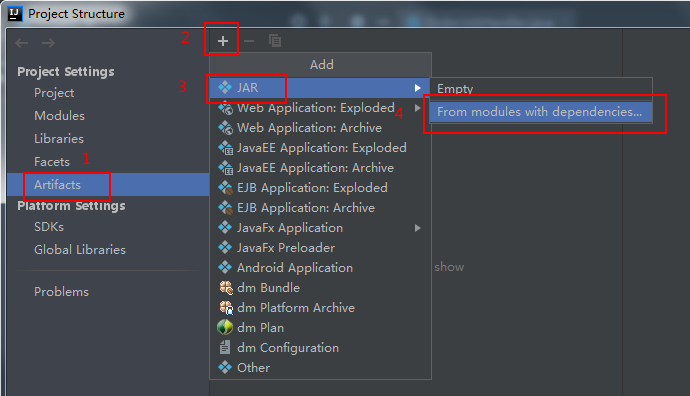Click the Copy artifact toolbar icon

[x=275, y=40]
